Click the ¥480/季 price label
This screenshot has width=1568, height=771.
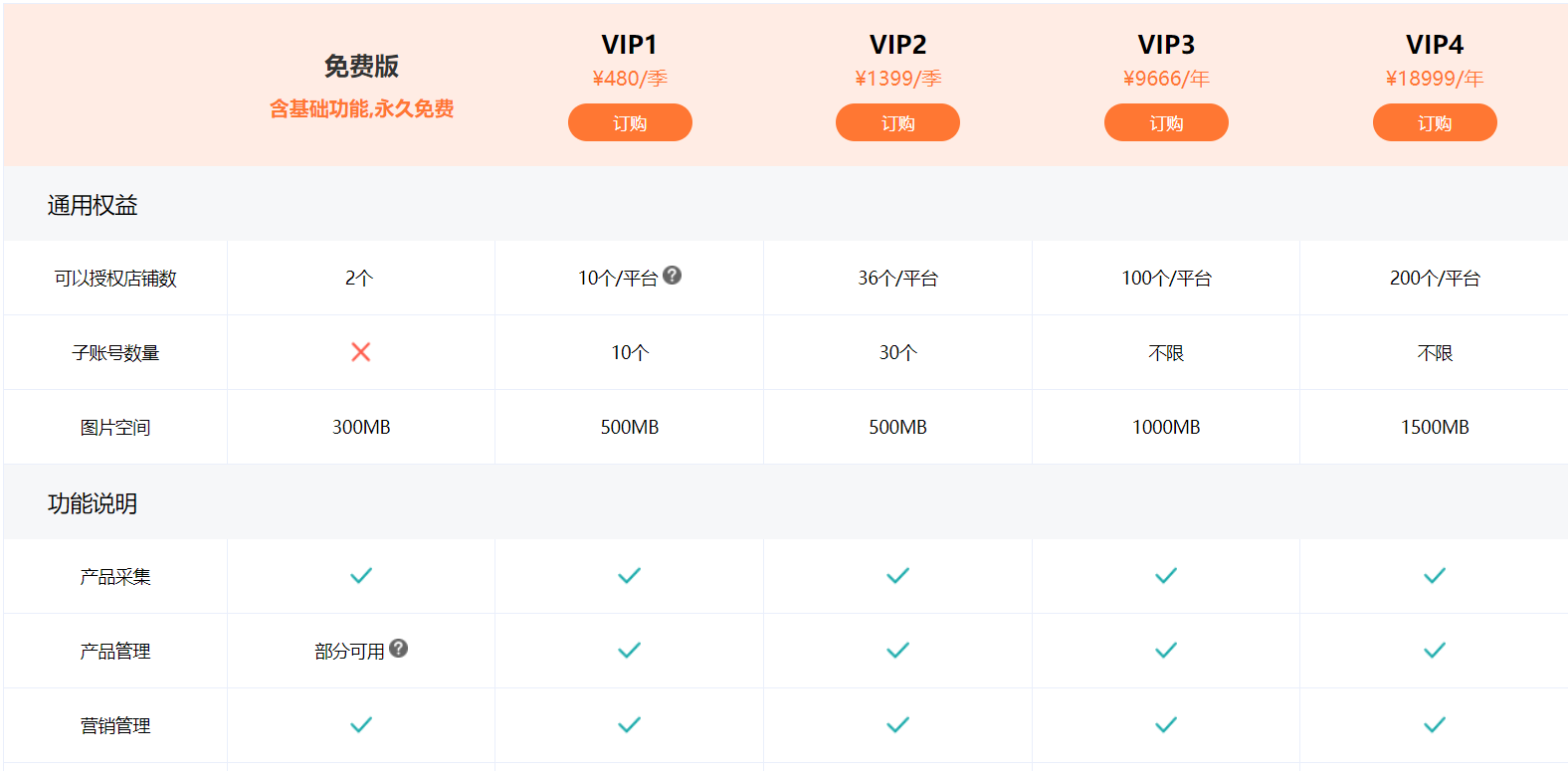pyautogui.click(x=630, y=79)
